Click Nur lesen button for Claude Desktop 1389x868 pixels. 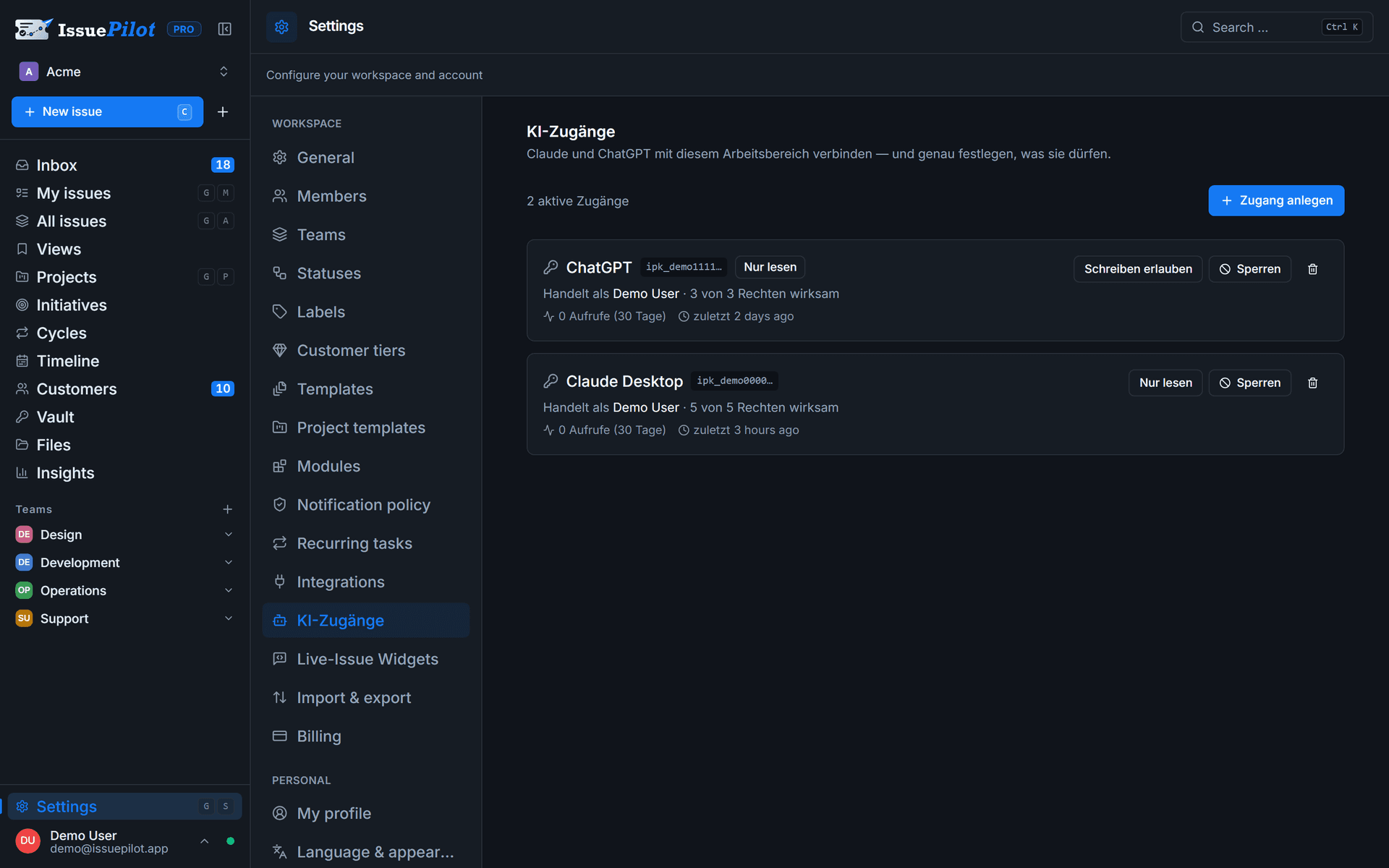tap(1165, 383)
